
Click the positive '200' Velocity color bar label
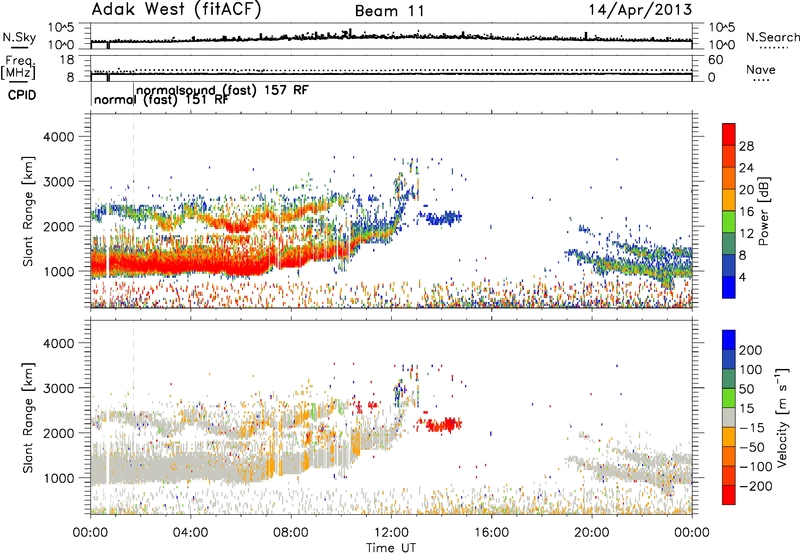click(x=751, y=350)
